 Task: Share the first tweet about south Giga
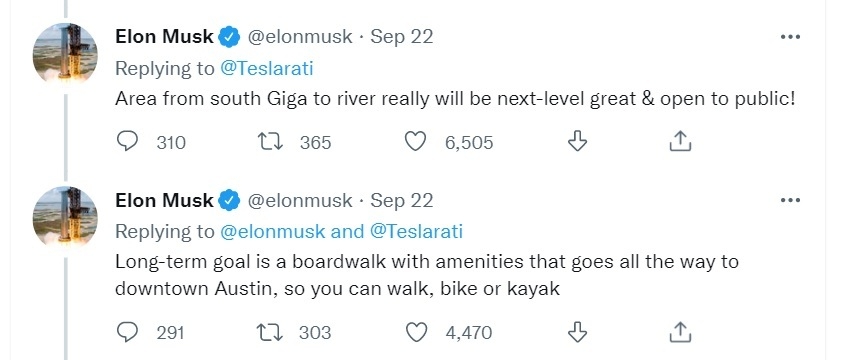coord(680,141)
